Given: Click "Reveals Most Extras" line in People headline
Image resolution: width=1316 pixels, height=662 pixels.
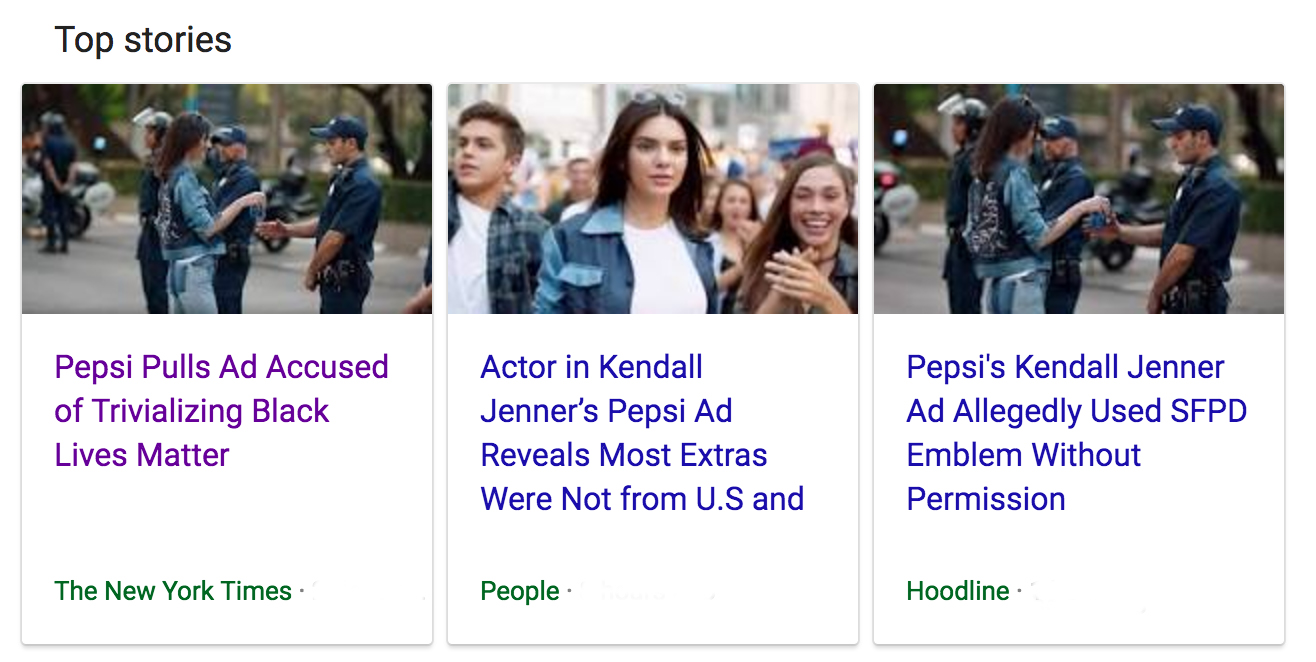Looking at the screenshot, I should [x=624, y=455].
